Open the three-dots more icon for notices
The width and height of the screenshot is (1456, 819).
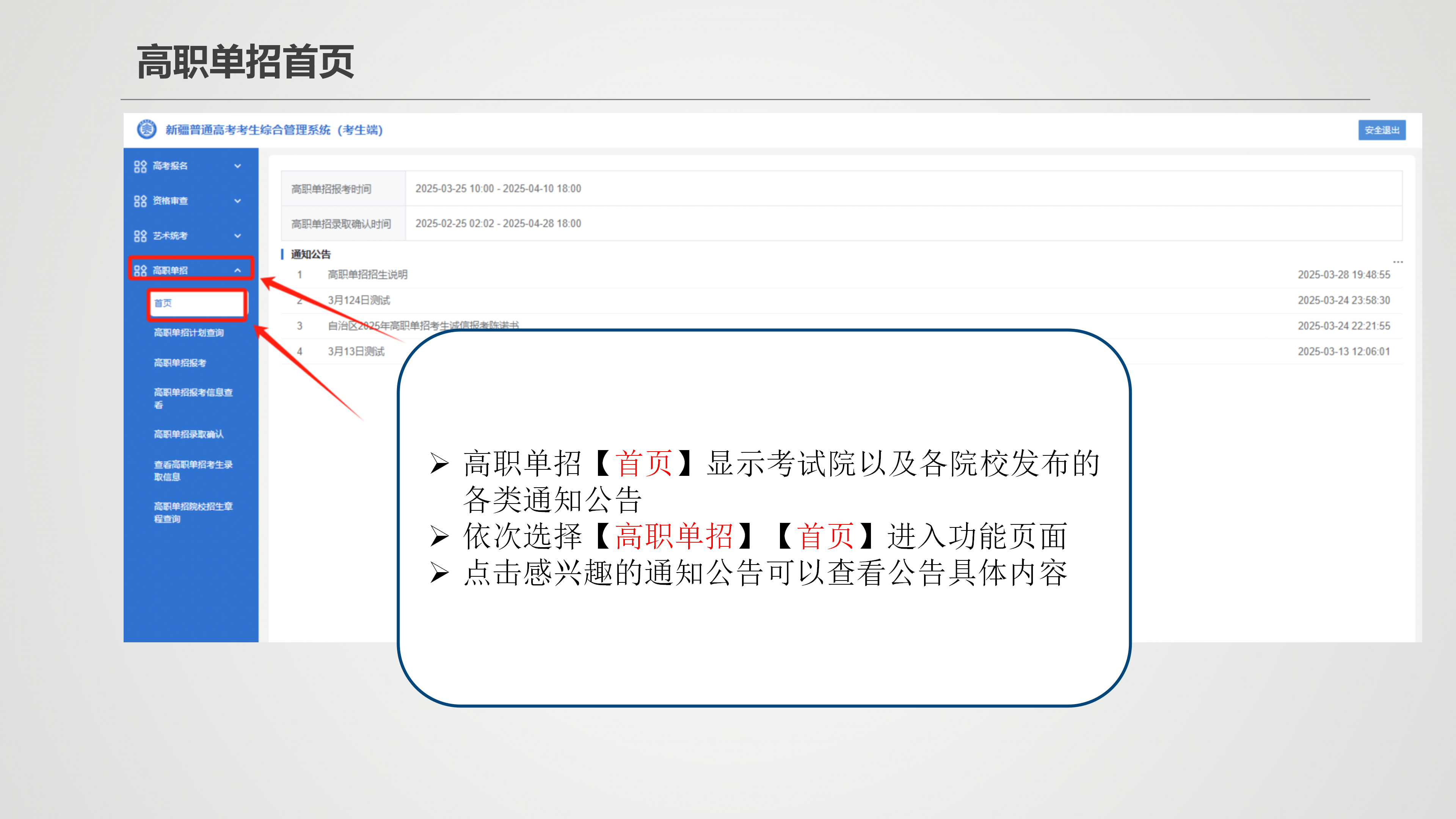point(1398,262)
